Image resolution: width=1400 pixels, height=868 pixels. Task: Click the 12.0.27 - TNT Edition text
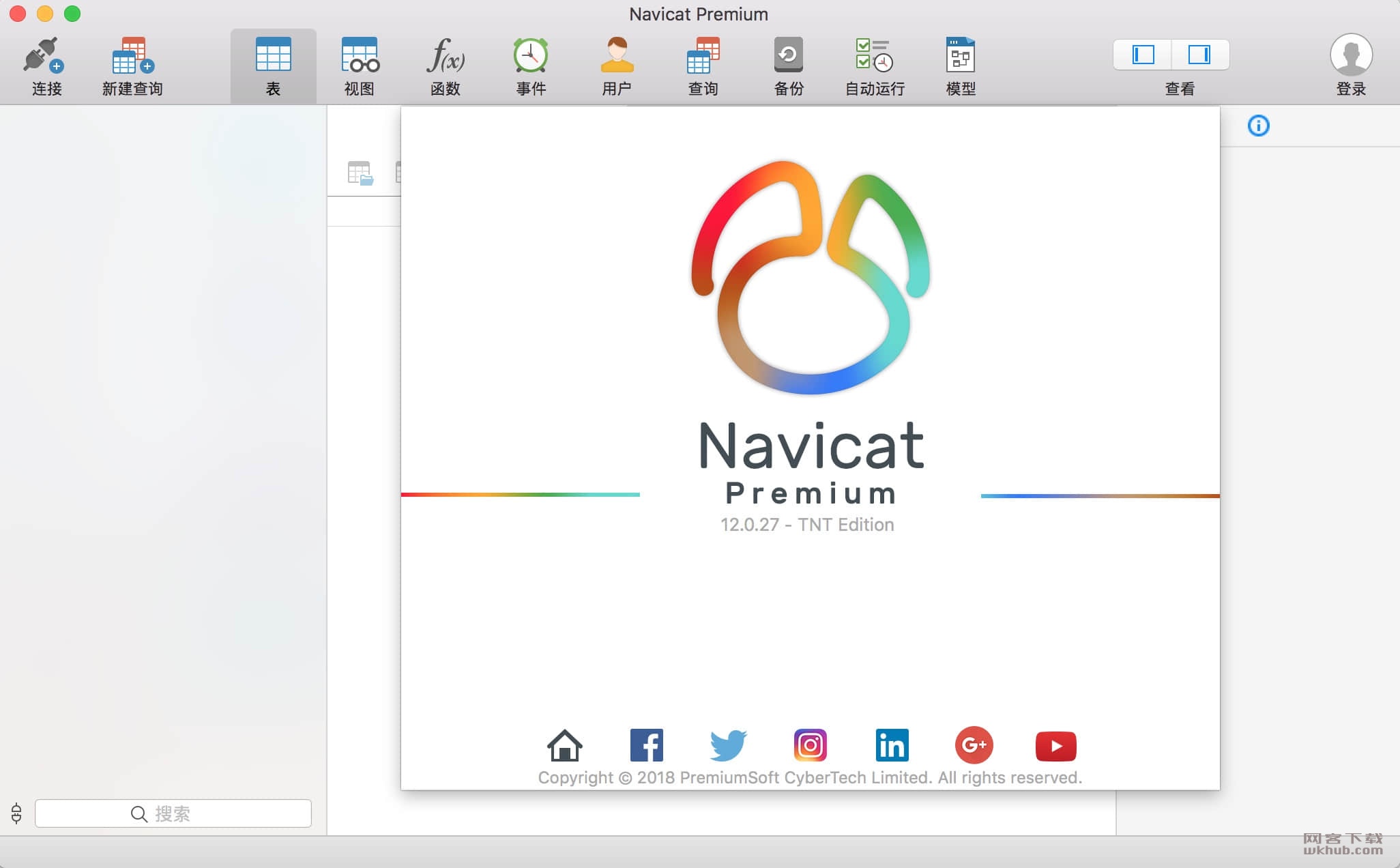pos(807,525)
